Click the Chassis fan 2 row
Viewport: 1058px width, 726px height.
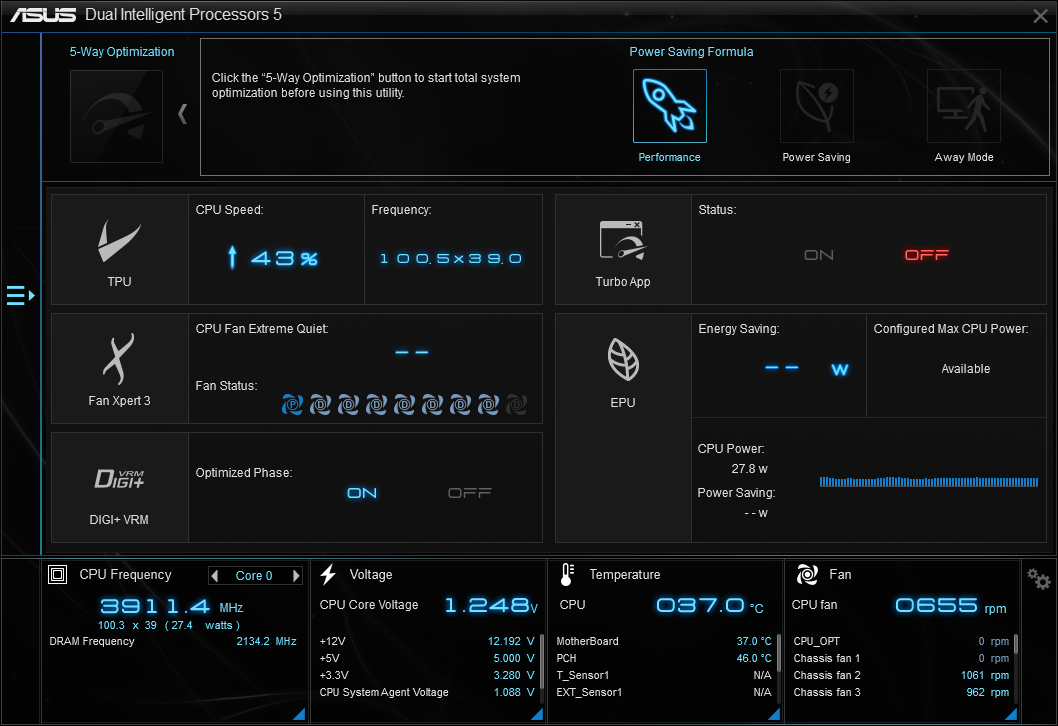click(x=901, y=675)
